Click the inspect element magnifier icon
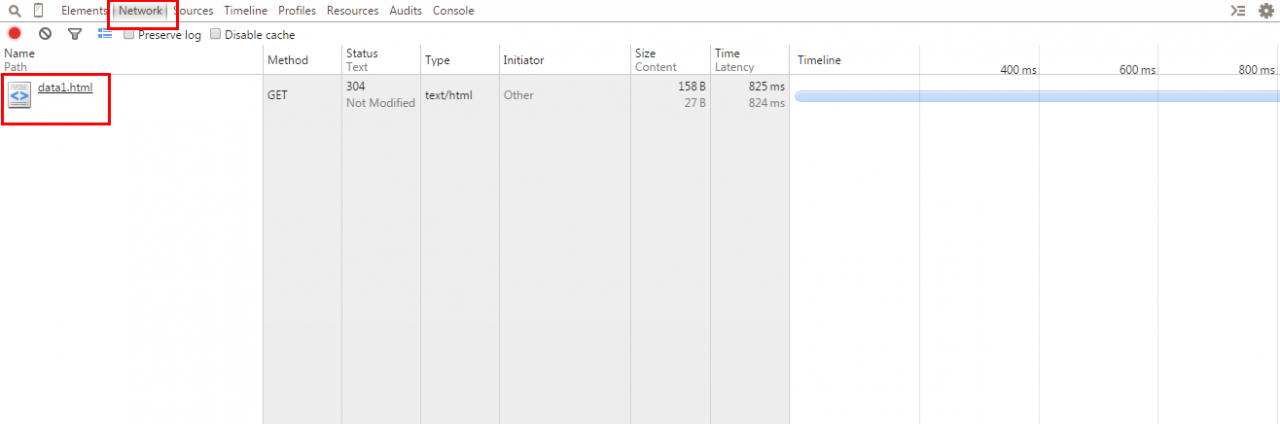Viewport: 1280px width, 424px height. point(14,11)
